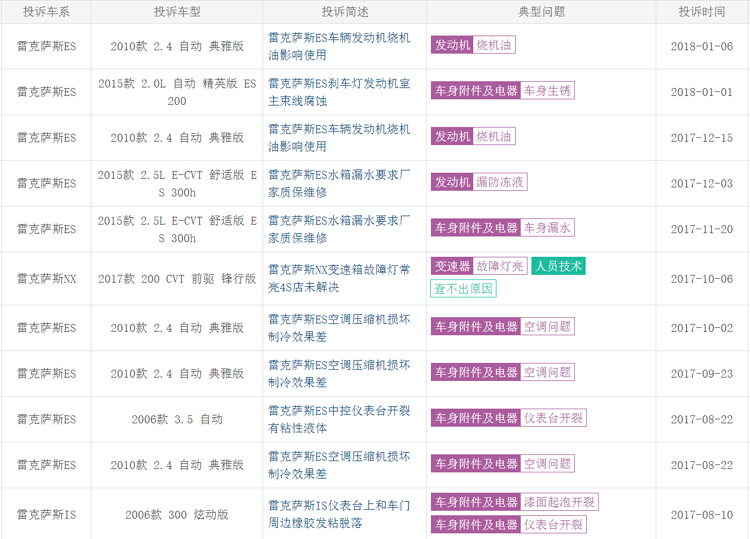The image size is (750, 539).
Task: Click 烧机油 tag in 2018-01-06 row
Action: [x=494, y=45]
